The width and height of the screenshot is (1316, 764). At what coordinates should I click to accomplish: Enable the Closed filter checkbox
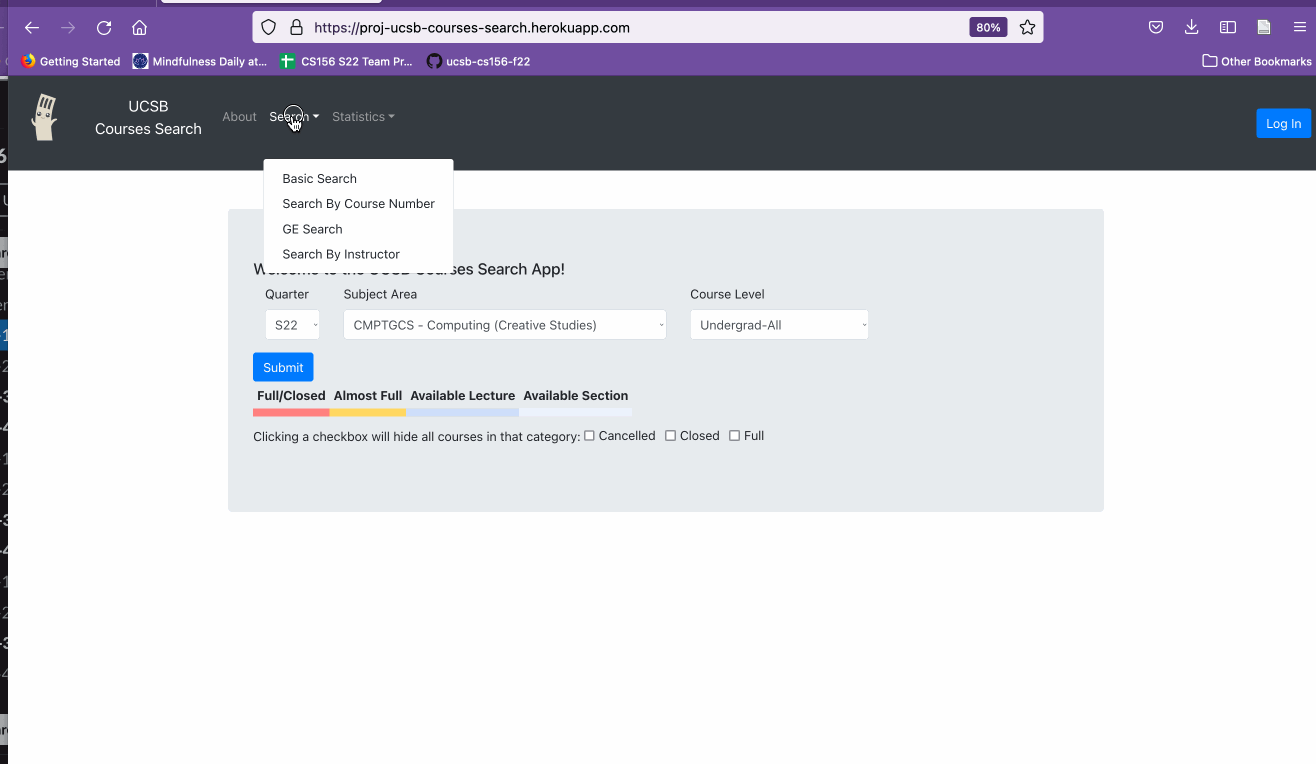[x=669, y=435]
